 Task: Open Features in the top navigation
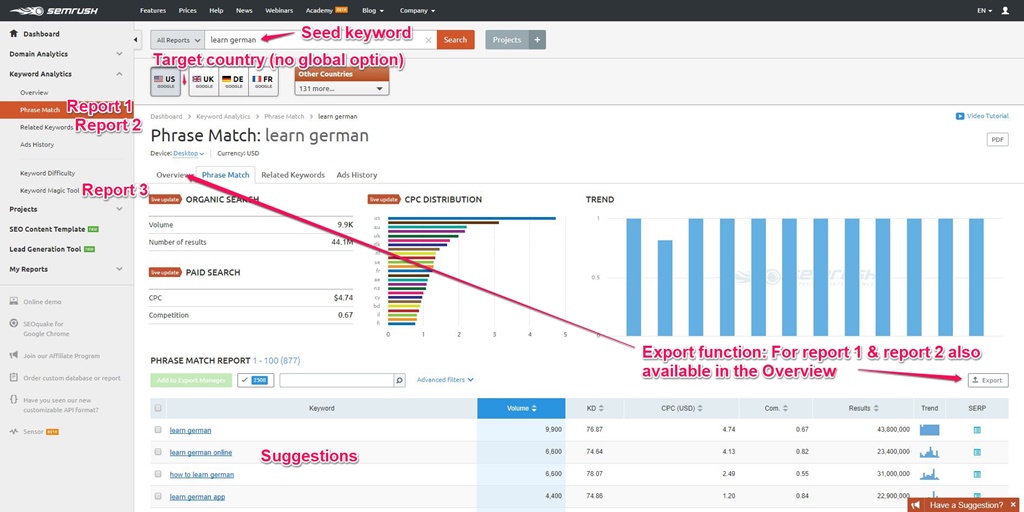click(153, 10)
